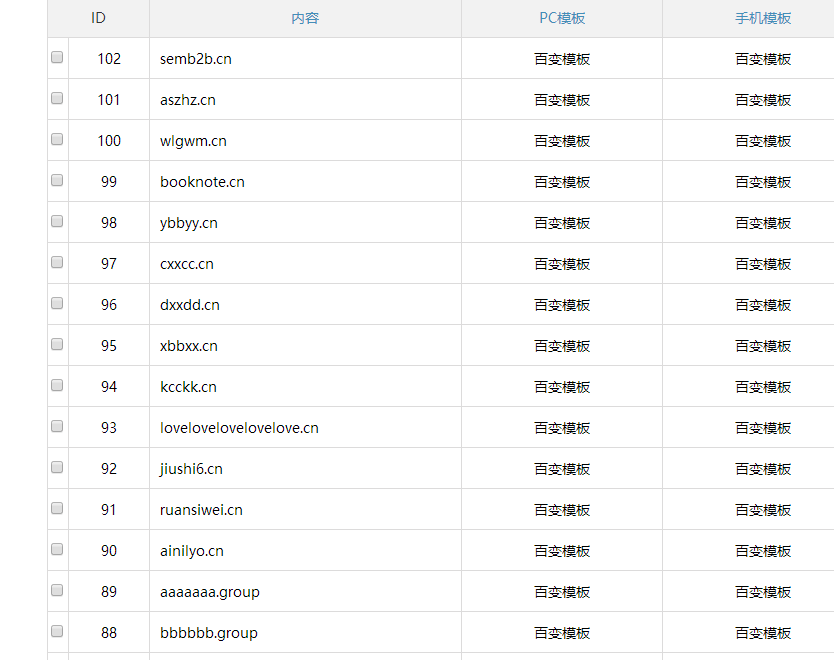The image size is (834, 660).
Task: Click mobile template cell for xbbxx.cn
Action: tap(763, 346)
